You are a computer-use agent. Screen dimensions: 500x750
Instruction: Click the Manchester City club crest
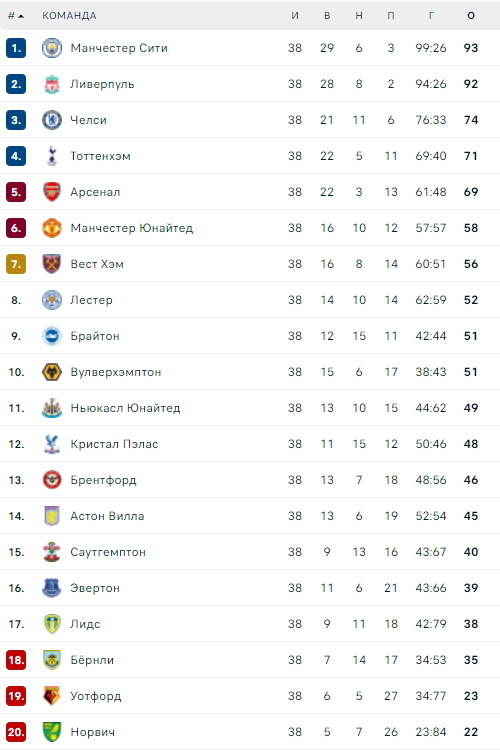(52, 48)
